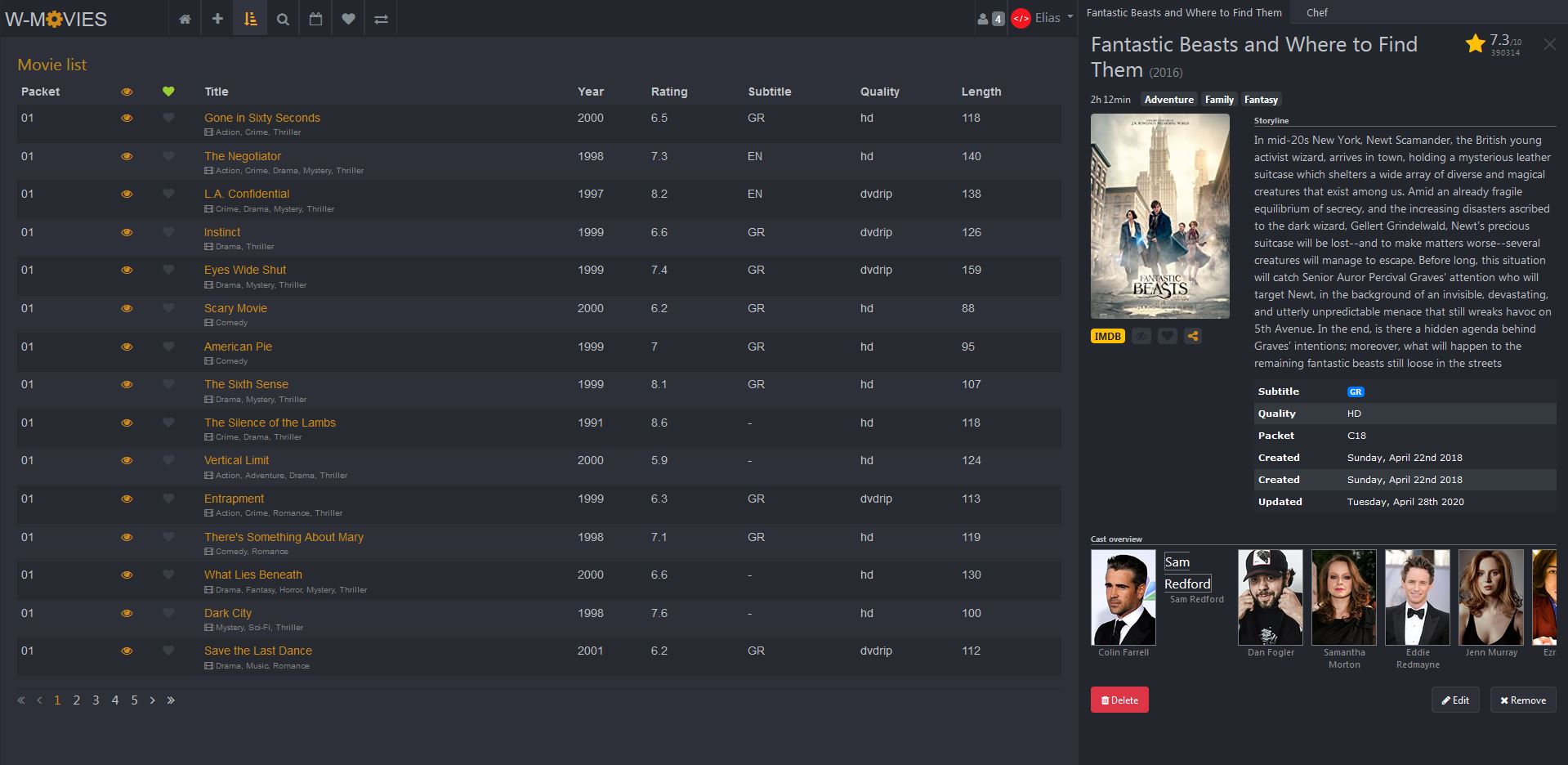This screenshot has width=1568, height=765.
Task: Open the search magnifier icon
Action: pos(283,19)
